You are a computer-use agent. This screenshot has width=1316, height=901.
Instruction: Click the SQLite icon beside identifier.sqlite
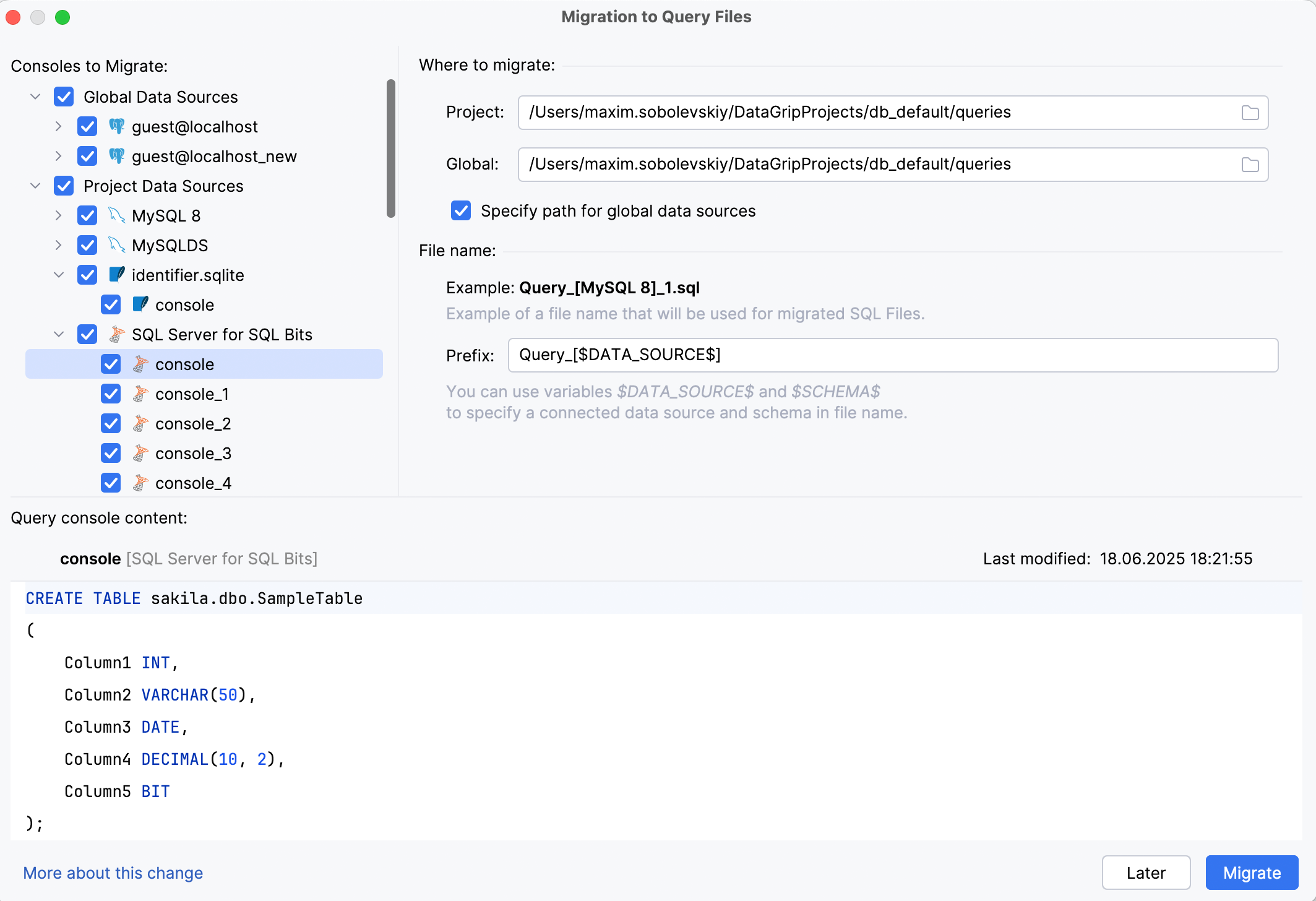[116, 275]
